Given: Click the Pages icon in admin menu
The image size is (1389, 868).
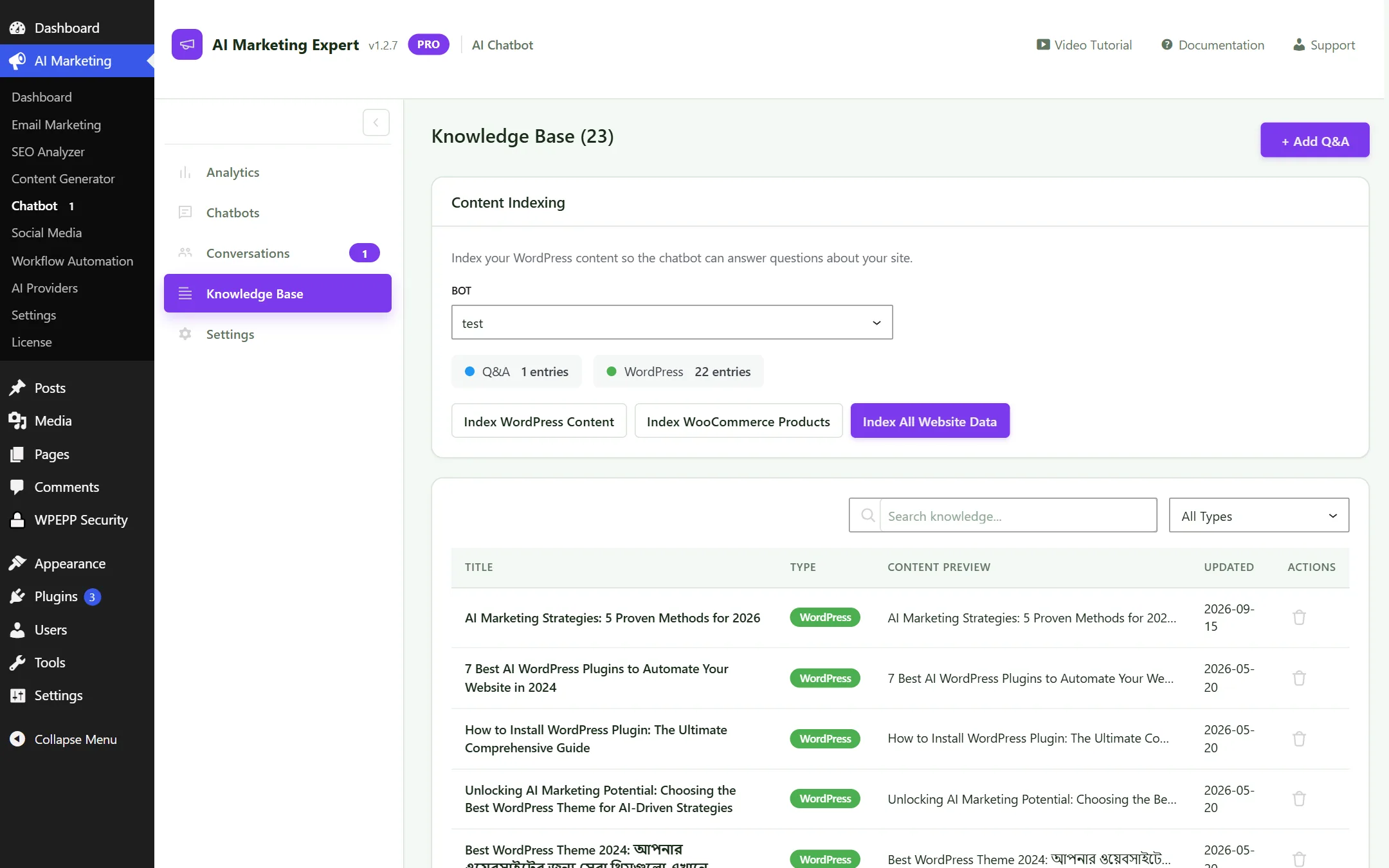Looking at the screenshot, I should (17, 454).
